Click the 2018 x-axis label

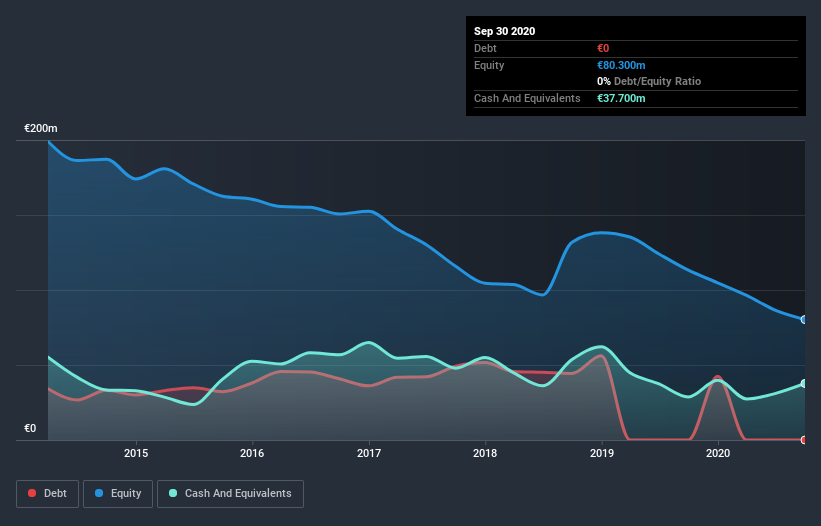click(485, 453)
